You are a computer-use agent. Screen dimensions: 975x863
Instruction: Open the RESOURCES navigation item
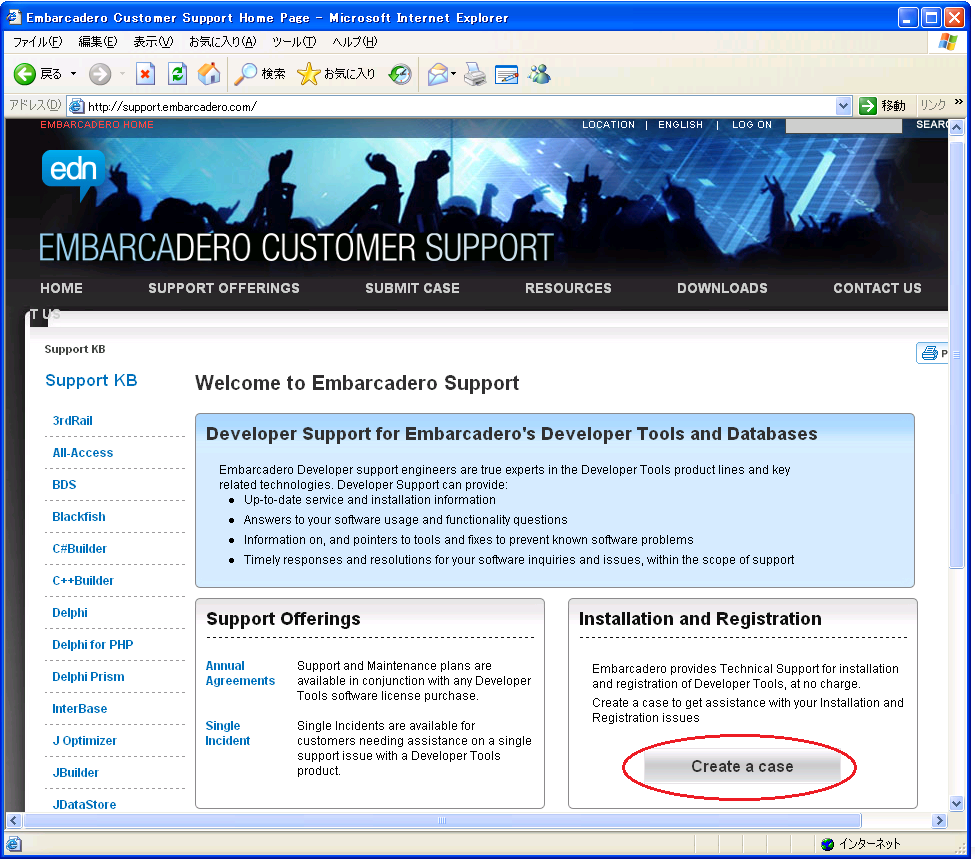pyautogui.click(x=568, y=288)
